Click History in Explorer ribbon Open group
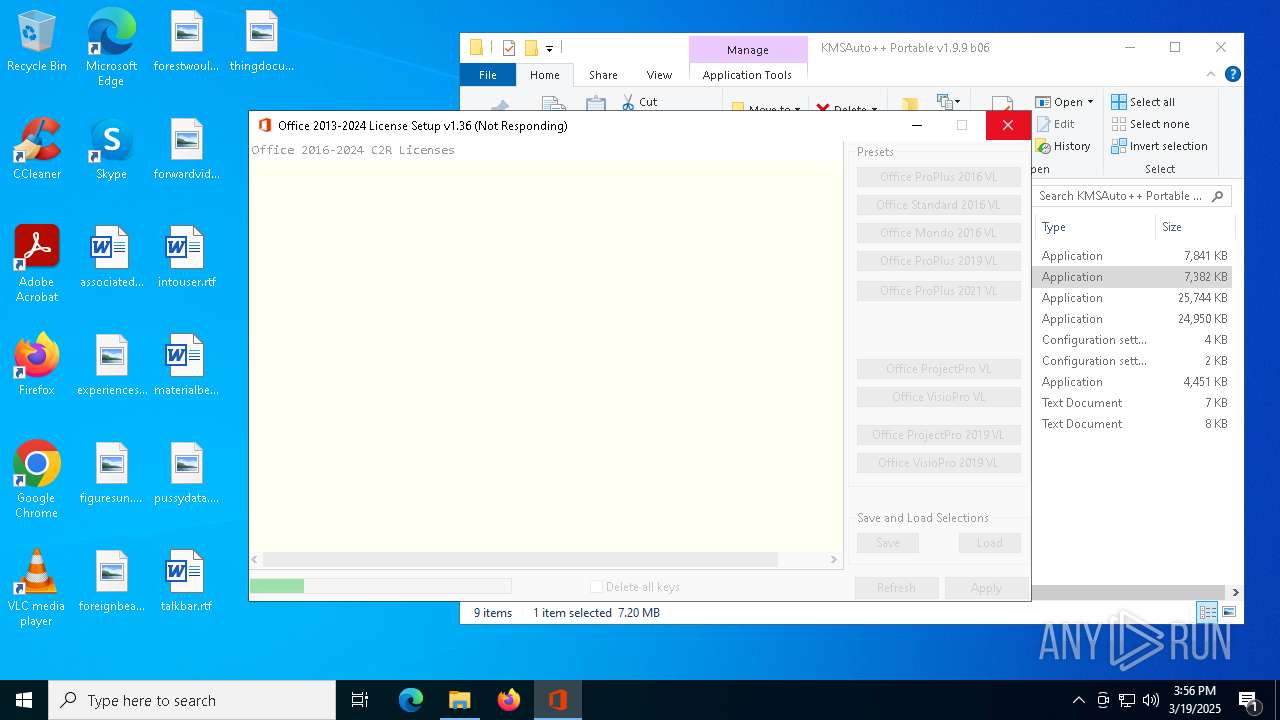1280x720 pixels. point(1063,146)
